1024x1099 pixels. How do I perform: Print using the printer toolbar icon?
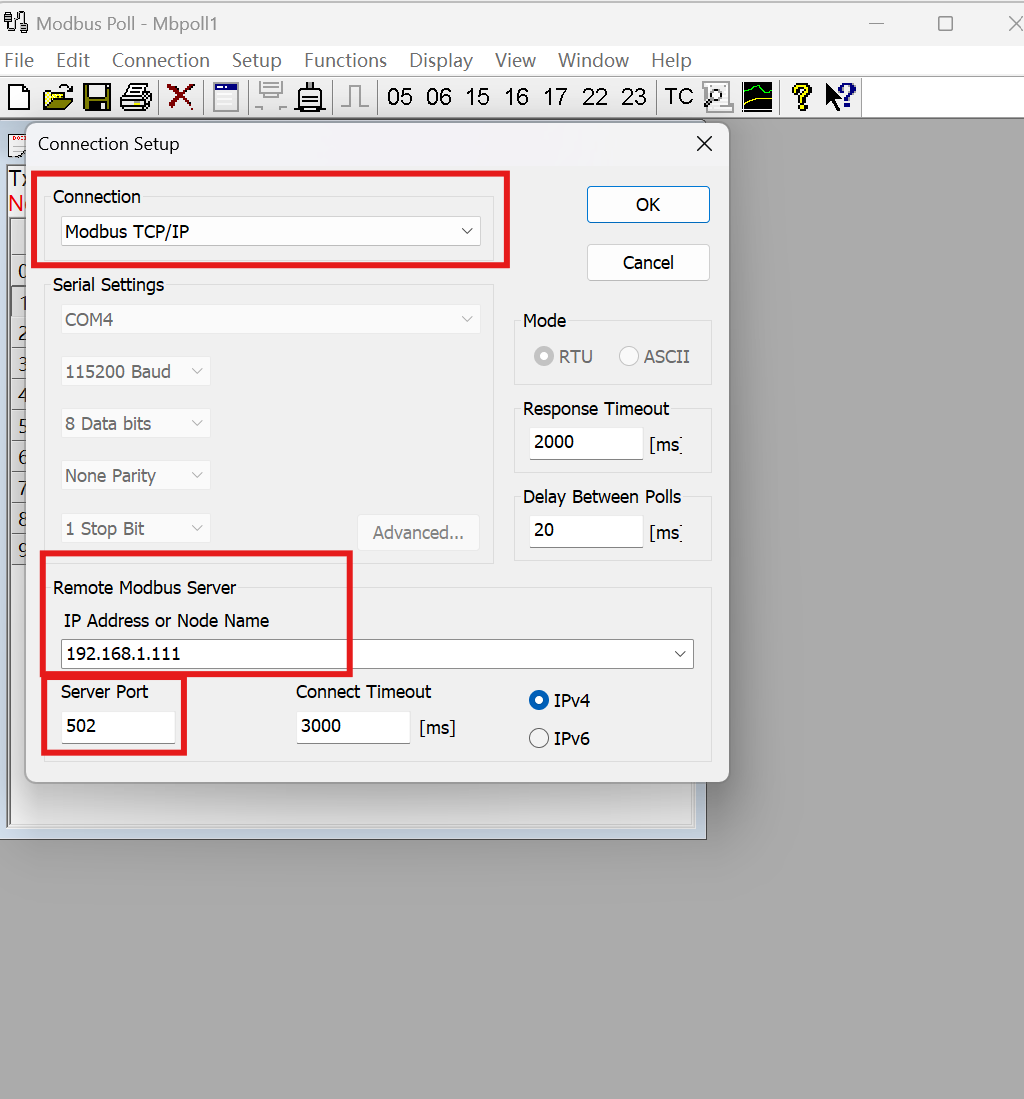[136, 97]
